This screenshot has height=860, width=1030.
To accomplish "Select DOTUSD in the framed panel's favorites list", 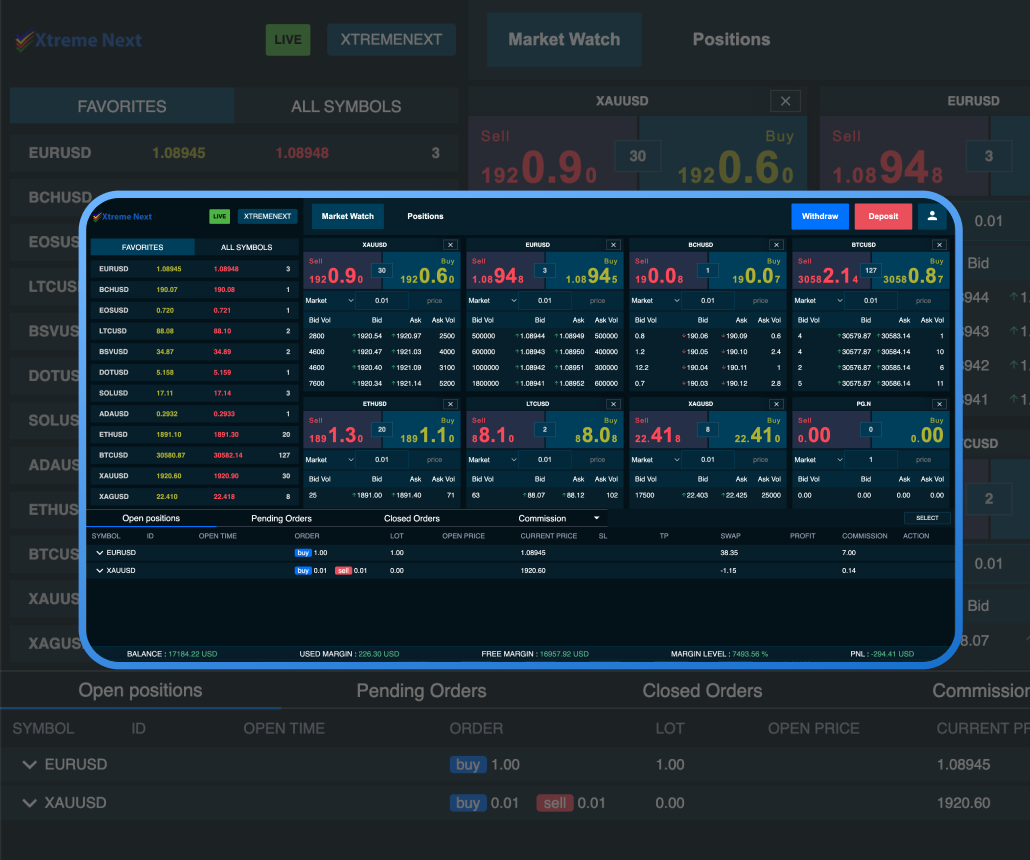I will [194, 373].
